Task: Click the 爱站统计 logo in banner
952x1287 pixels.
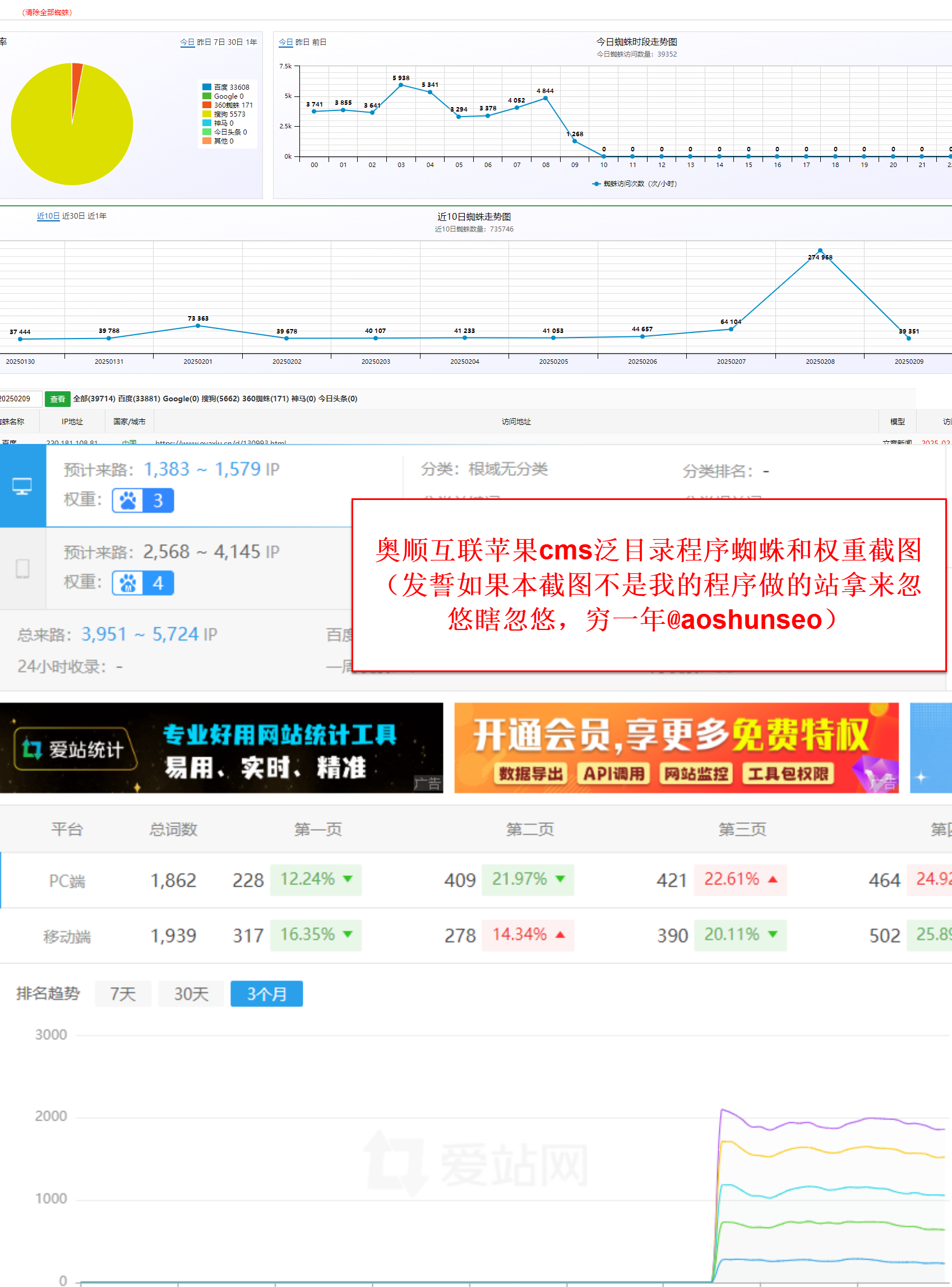Action: coord(75,749)
